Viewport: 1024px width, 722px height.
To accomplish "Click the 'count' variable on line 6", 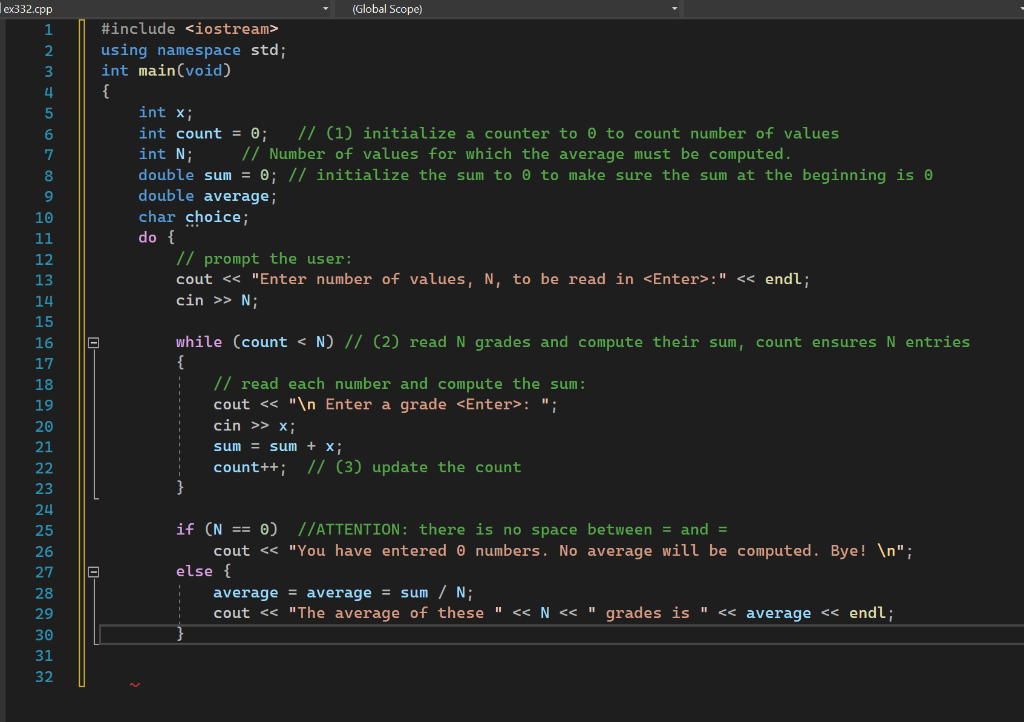I will pos(199,133).
